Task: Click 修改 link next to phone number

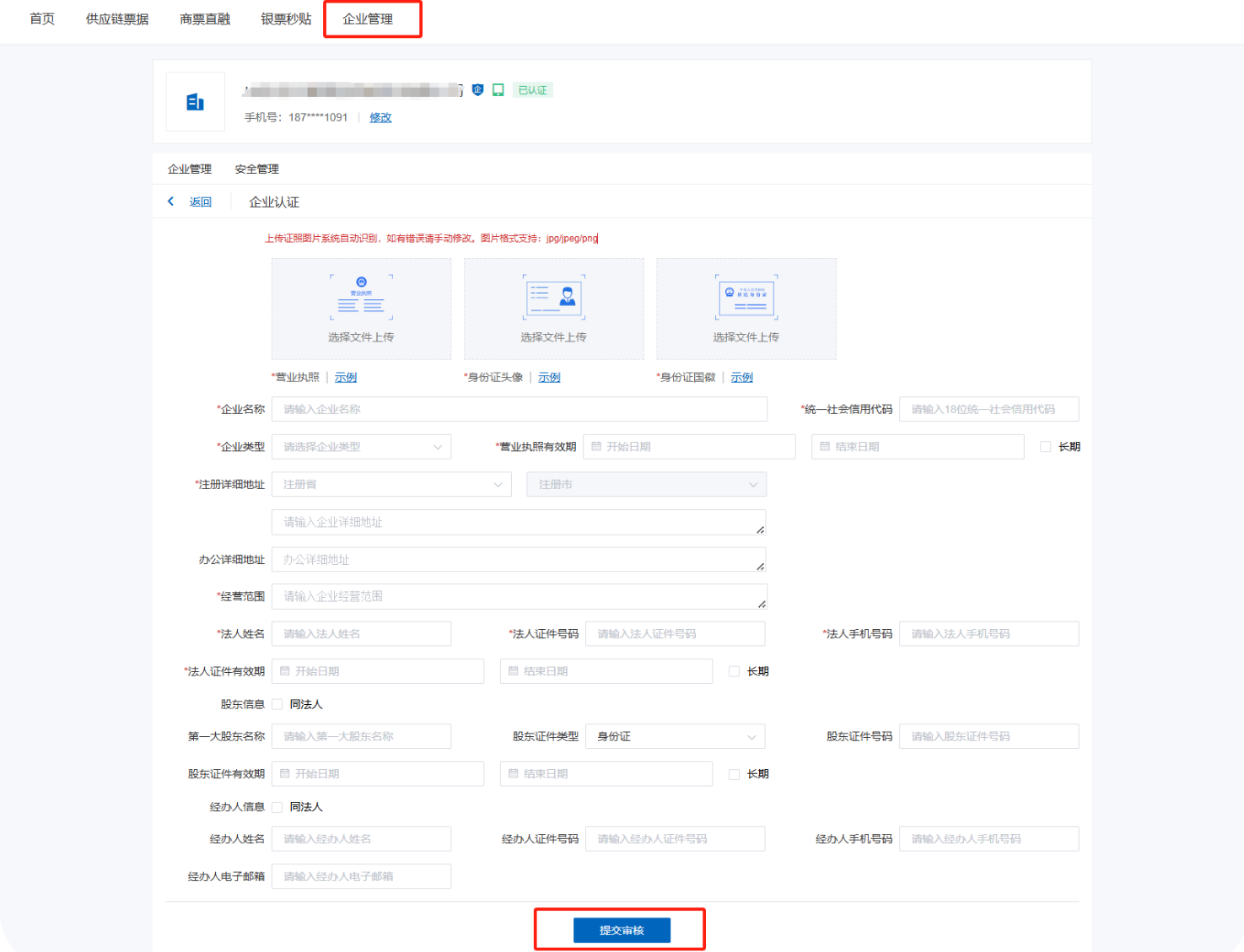Action: point(380,117)
